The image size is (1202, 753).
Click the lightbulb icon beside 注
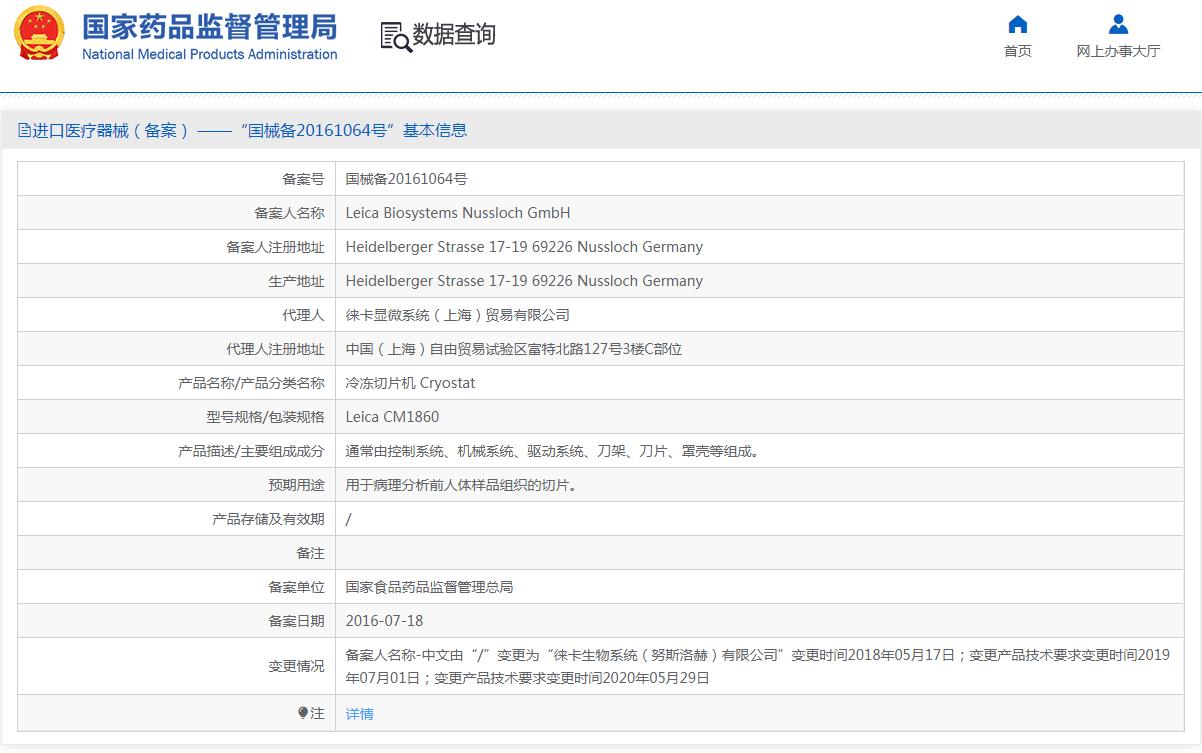click(x=303, y=713)
